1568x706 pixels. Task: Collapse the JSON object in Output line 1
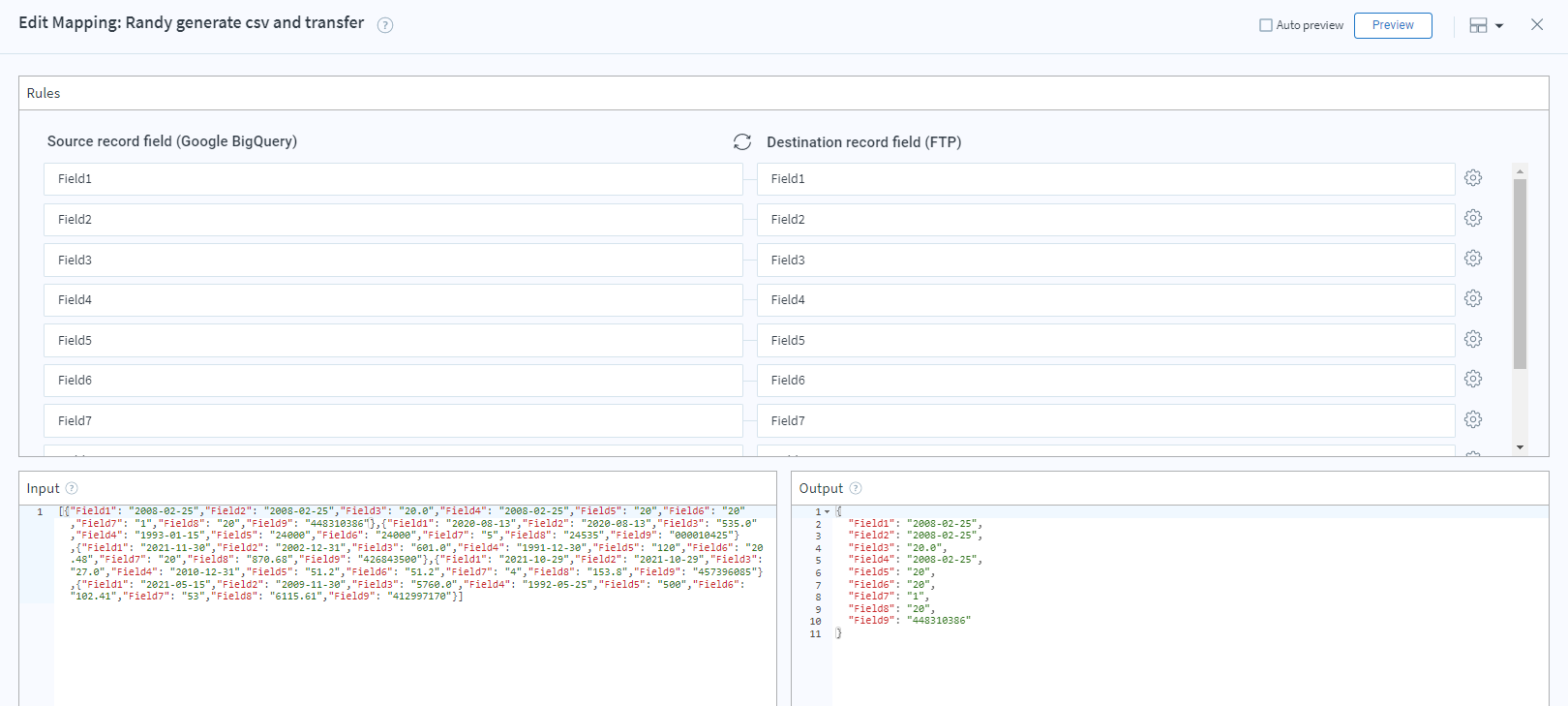pos(828,512)
